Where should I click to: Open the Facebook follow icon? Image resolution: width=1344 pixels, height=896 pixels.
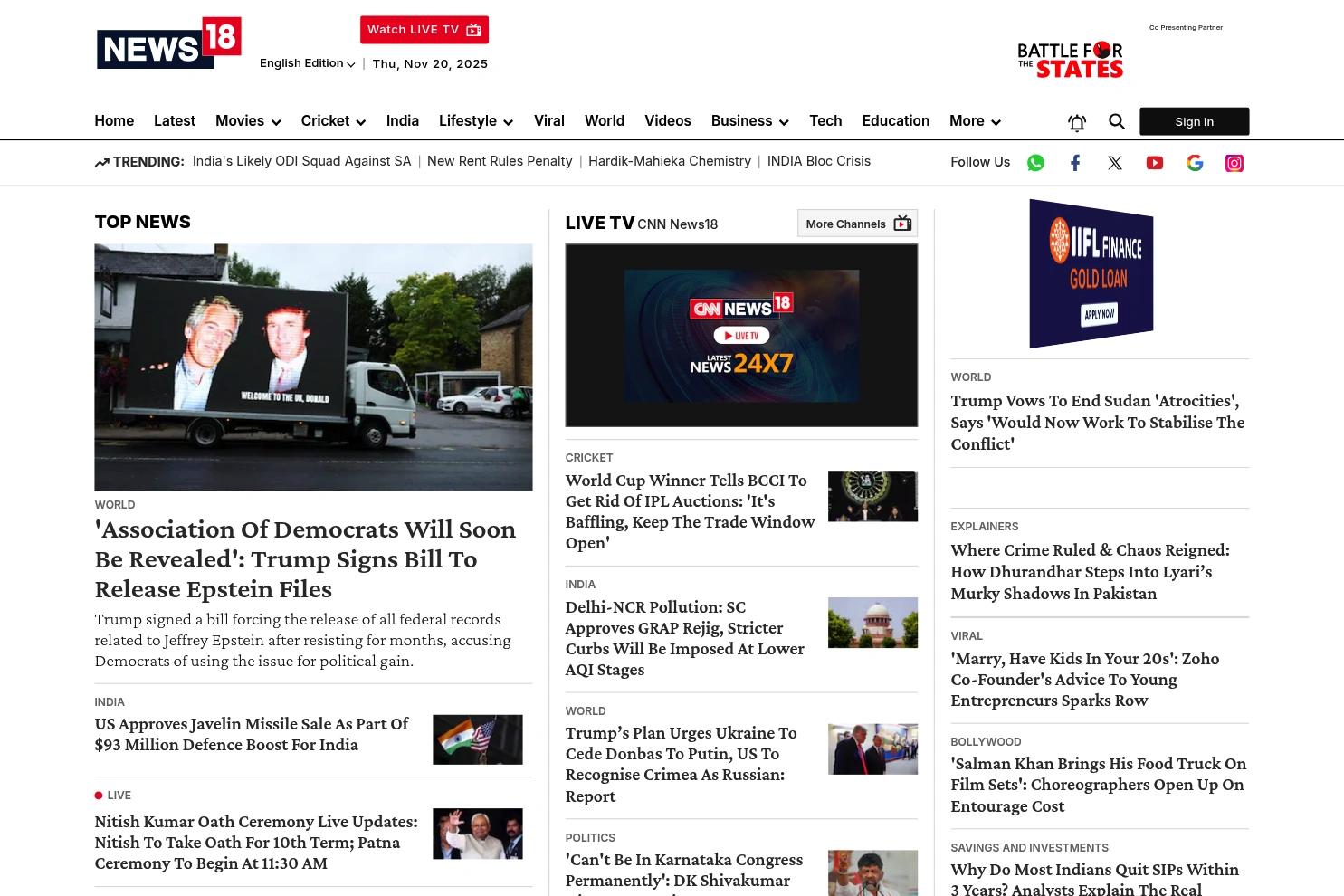click(x=1075, y=163)
